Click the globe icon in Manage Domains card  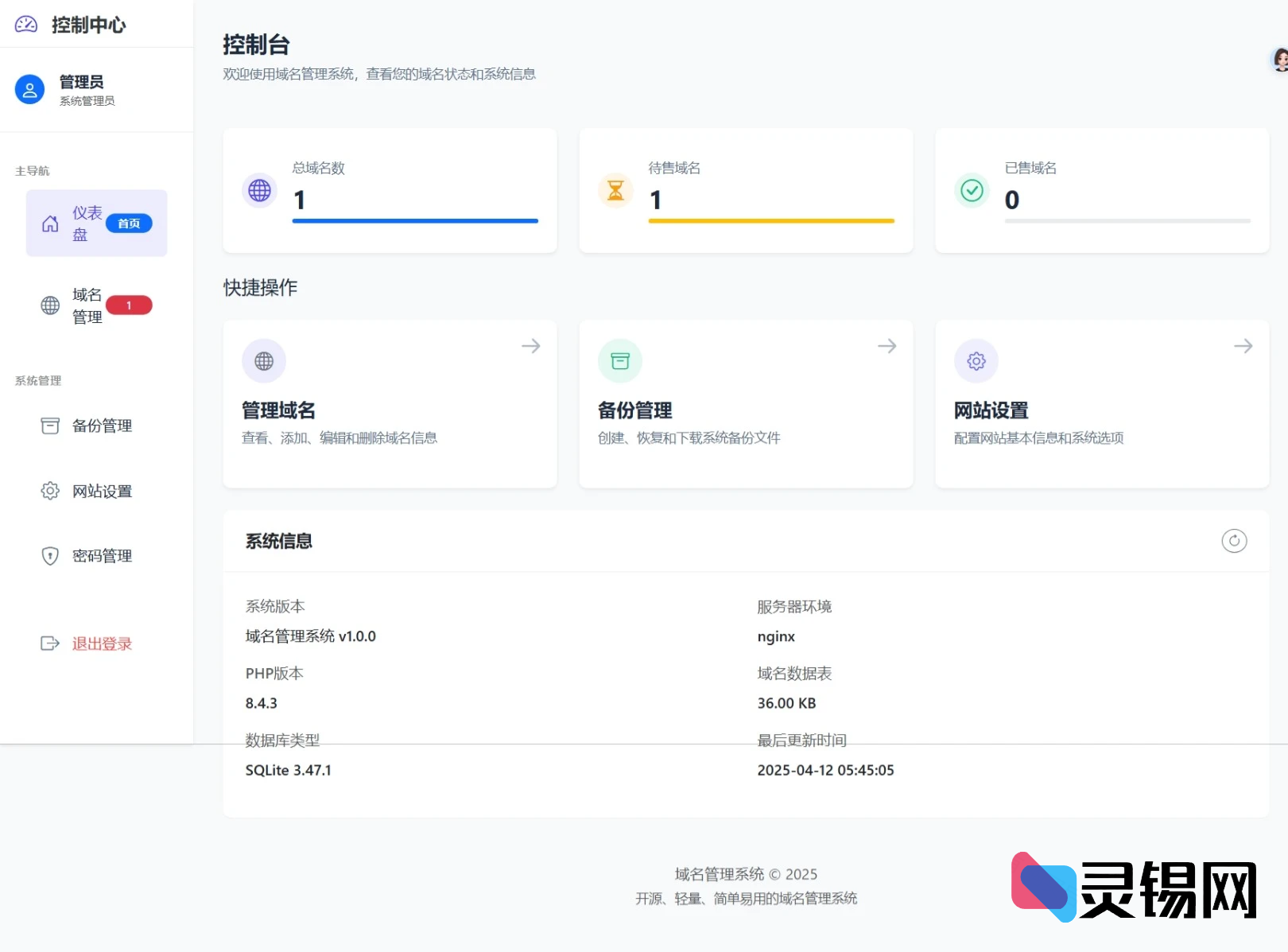pos(264,361)
